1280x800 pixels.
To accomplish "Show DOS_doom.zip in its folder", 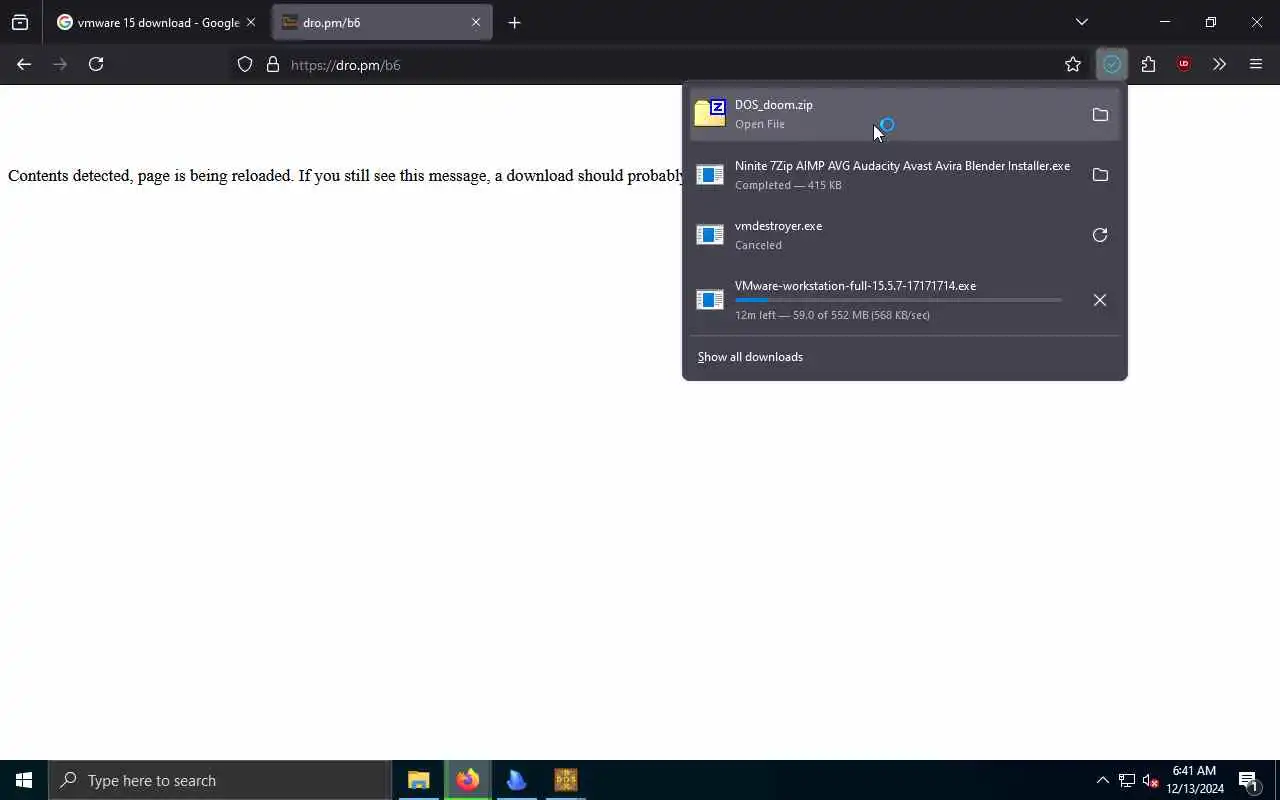I will coord(1100,115).
